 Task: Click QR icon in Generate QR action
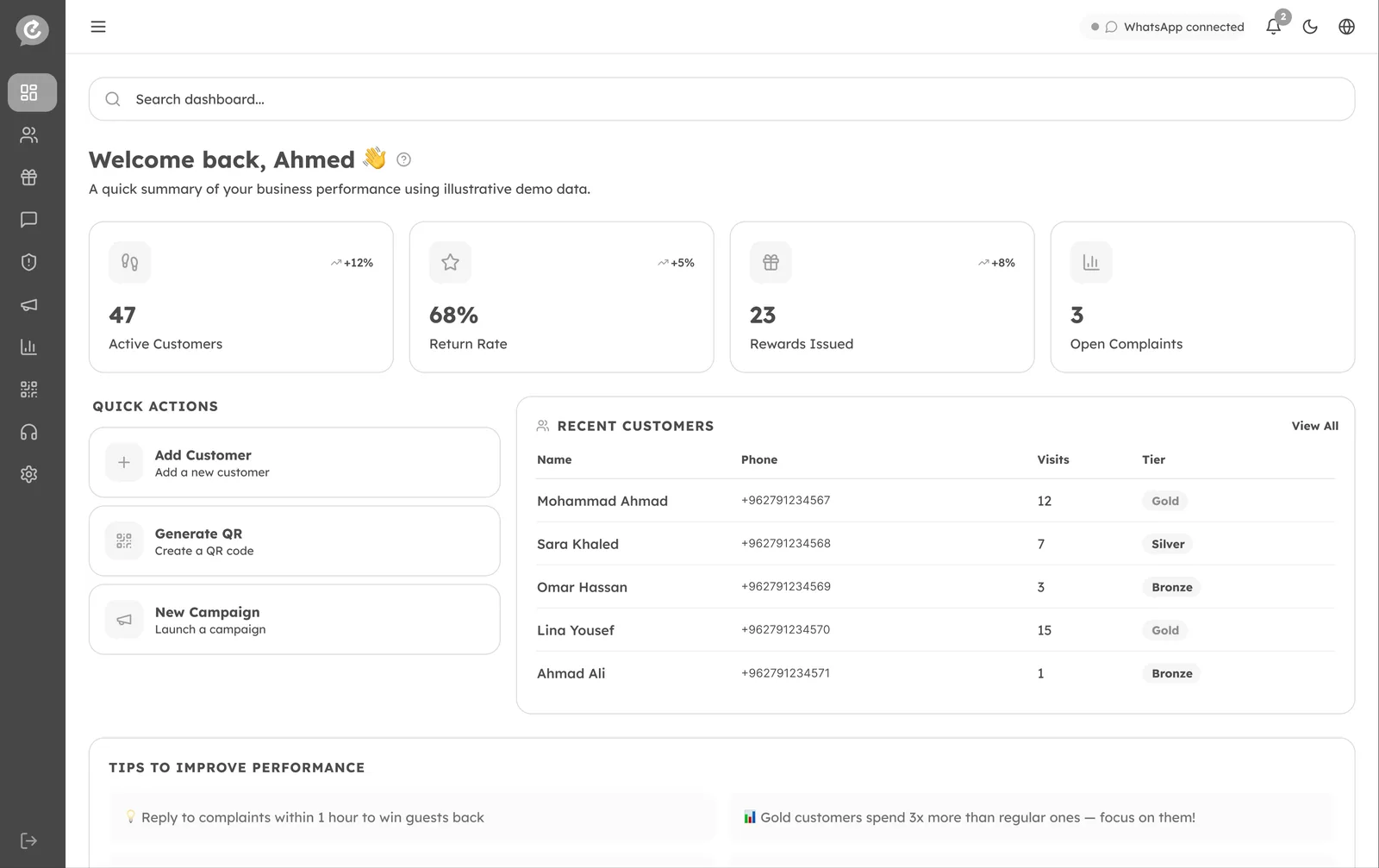(x=124, y=541)
